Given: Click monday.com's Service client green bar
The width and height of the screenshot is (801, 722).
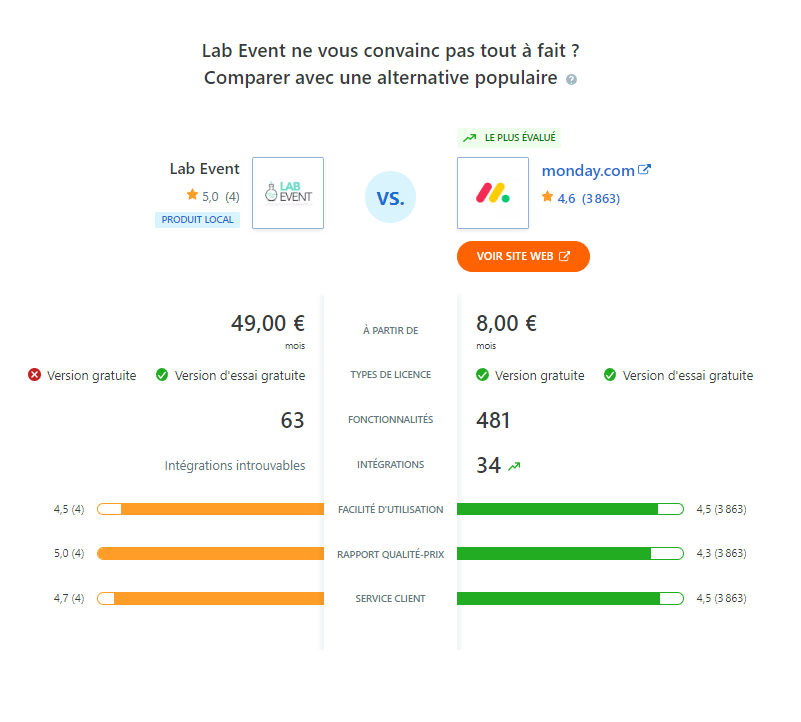Looking at the screenshot, I should point(570,598).
